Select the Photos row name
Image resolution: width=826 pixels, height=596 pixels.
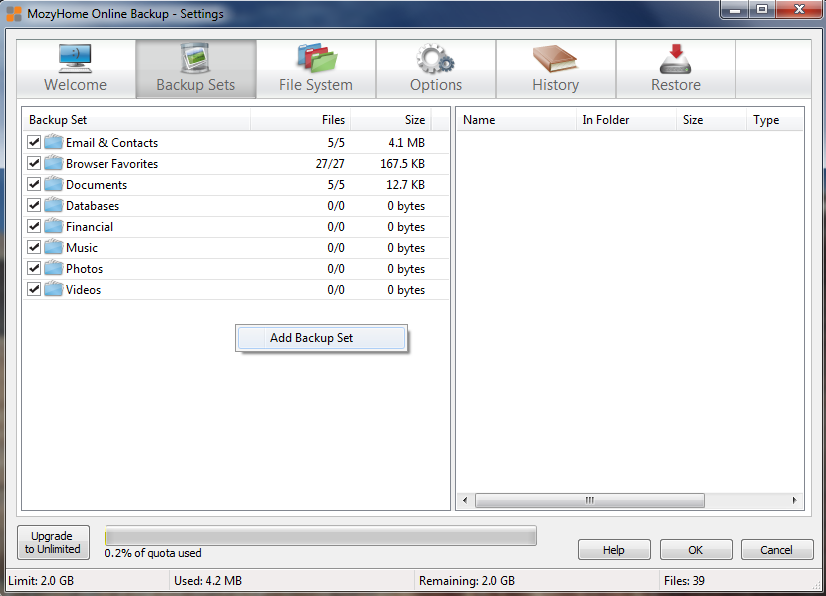pyautogui.click(x=84, y=269)
